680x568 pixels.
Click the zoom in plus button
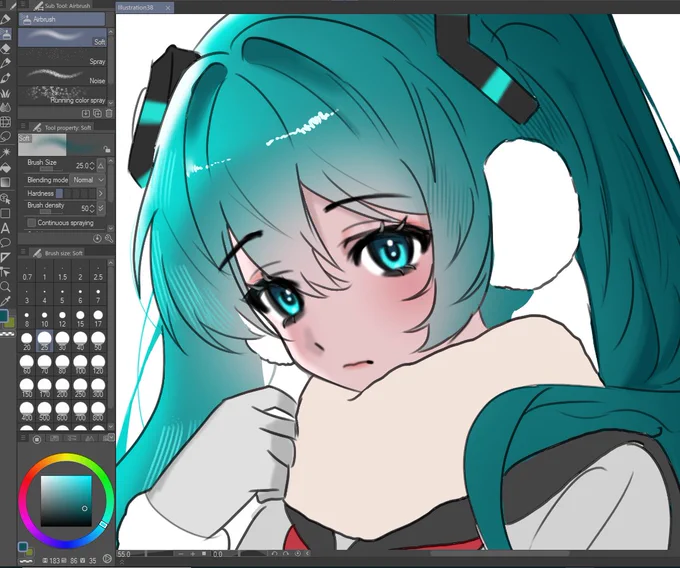[x=193, y=554]
